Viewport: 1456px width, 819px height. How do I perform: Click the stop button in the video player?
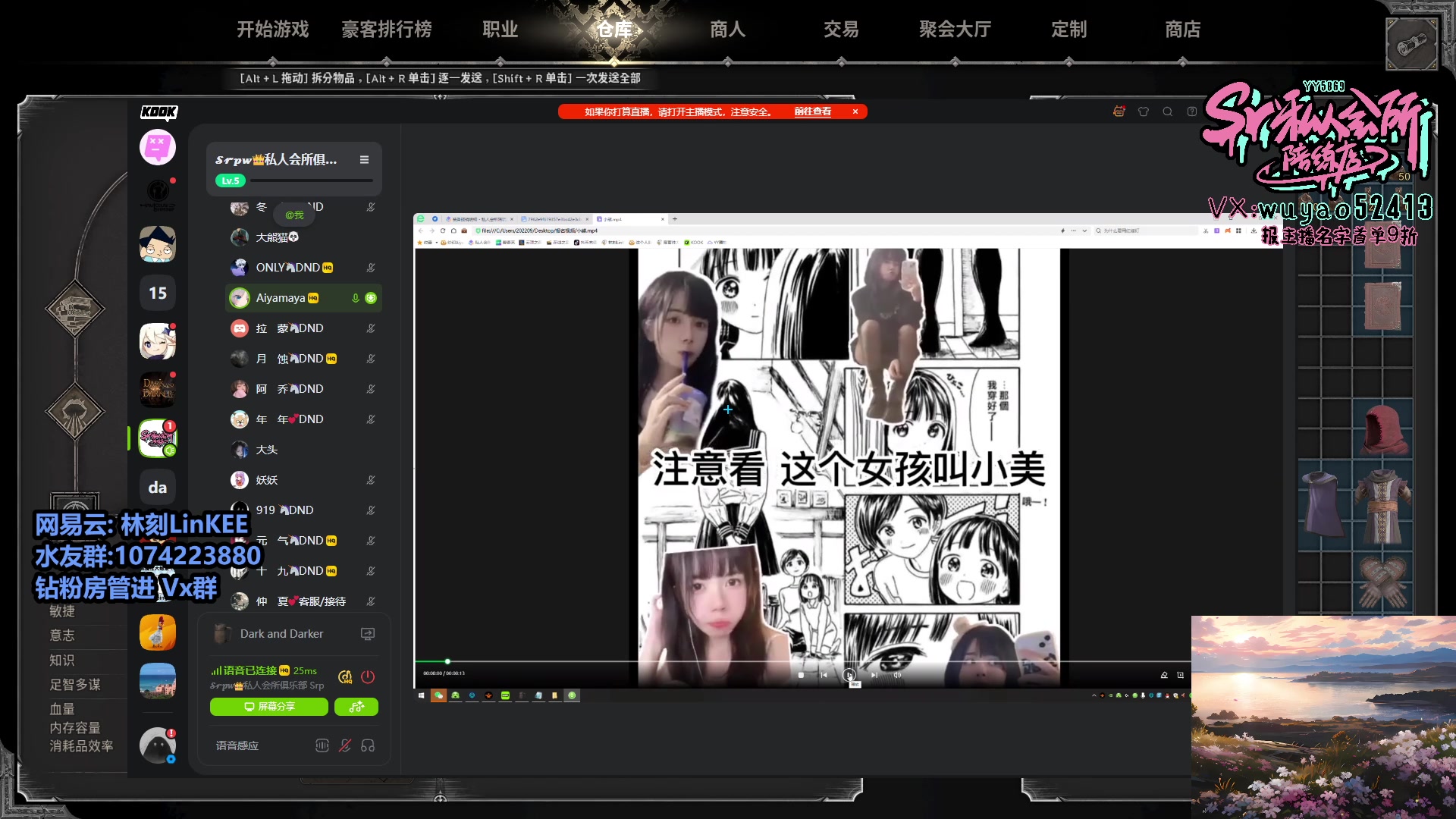click(801, 675)
